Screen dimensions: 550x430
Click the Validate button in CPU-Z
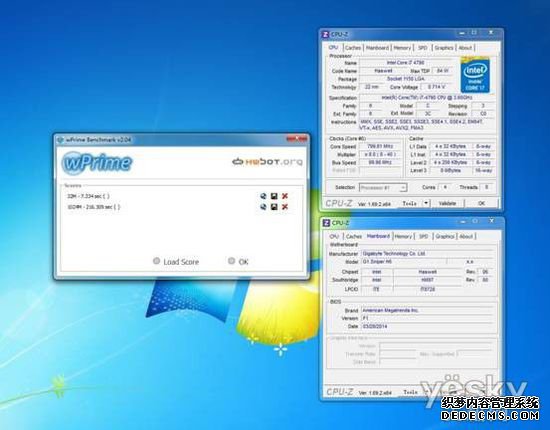pyautogui.click(x=447, y=203)
